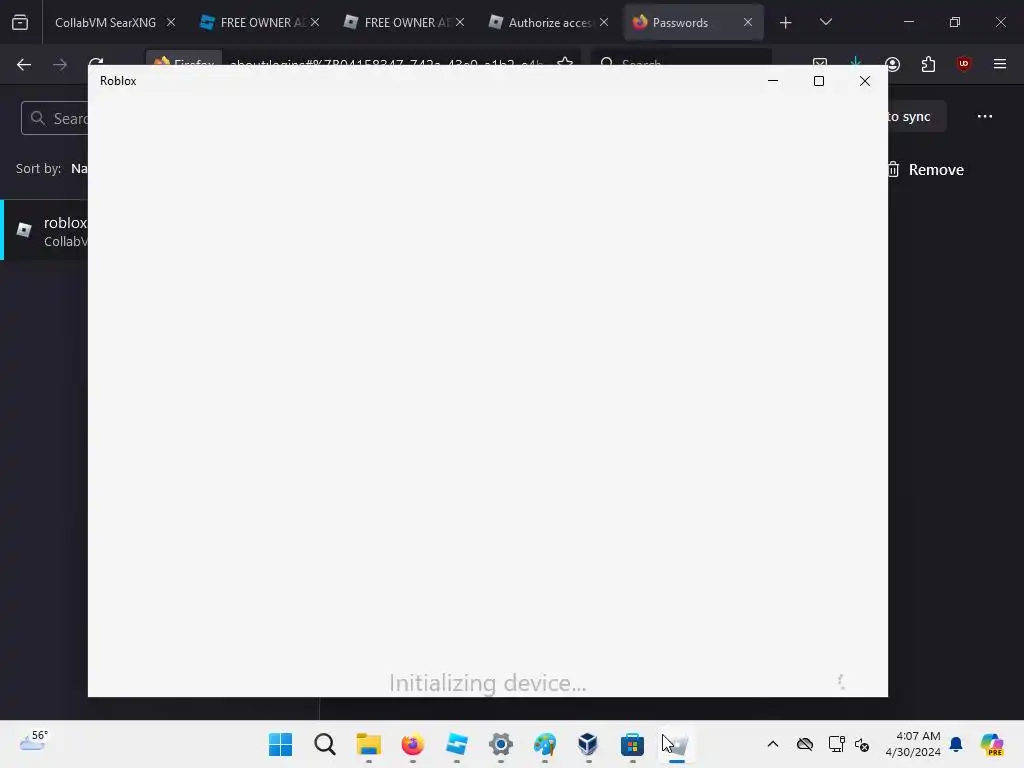Open Firefox application hamburger menu
Image resolution: width=1024 pixels, height=768 pixels.
pyautogui.click(x=999, y=64)
